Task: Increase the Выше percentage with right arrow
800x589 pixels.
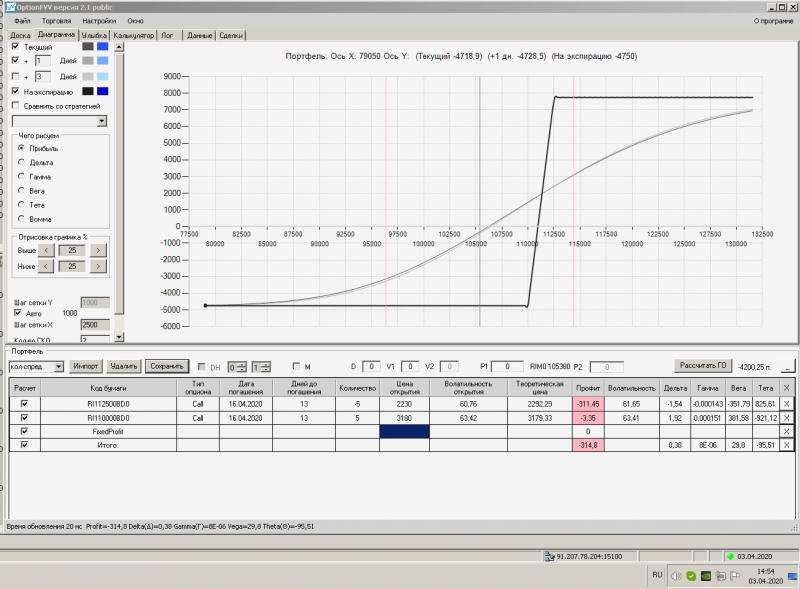Action: pyautogui.click(x=98, y=250)
